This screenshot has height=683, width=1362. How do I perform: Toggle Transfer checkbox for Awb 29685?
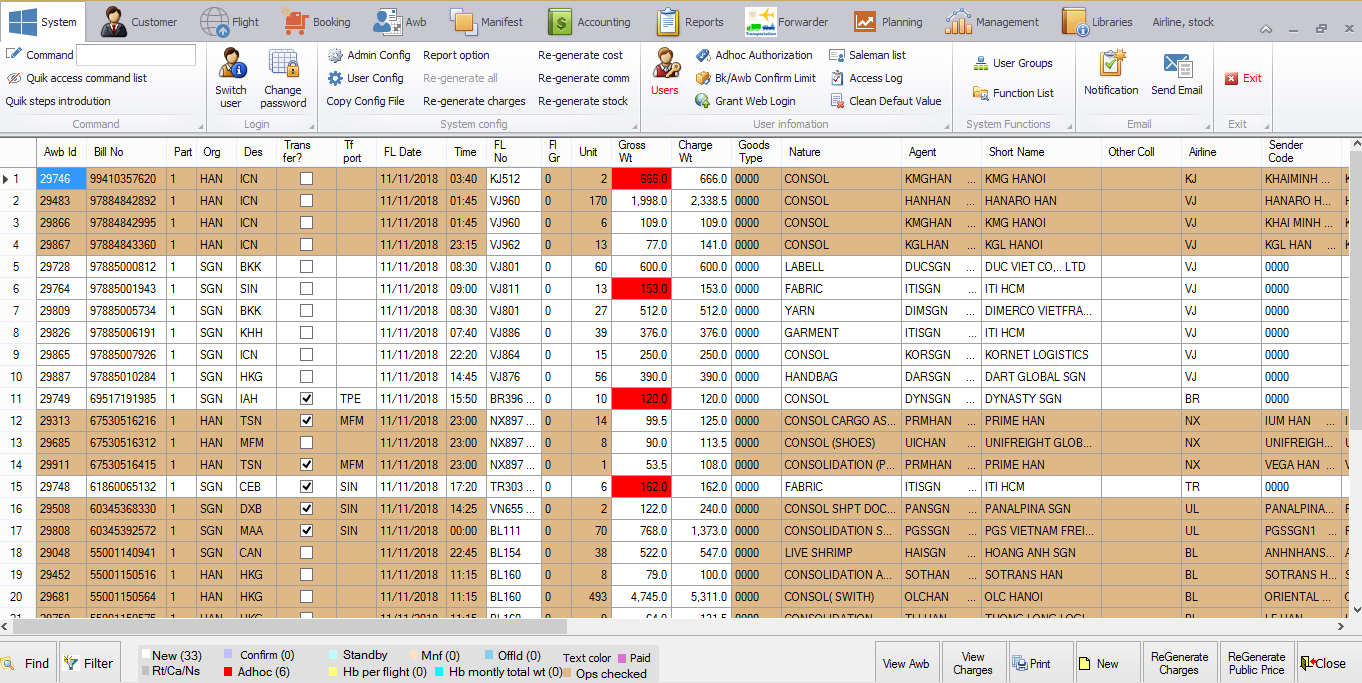point(307,443)
